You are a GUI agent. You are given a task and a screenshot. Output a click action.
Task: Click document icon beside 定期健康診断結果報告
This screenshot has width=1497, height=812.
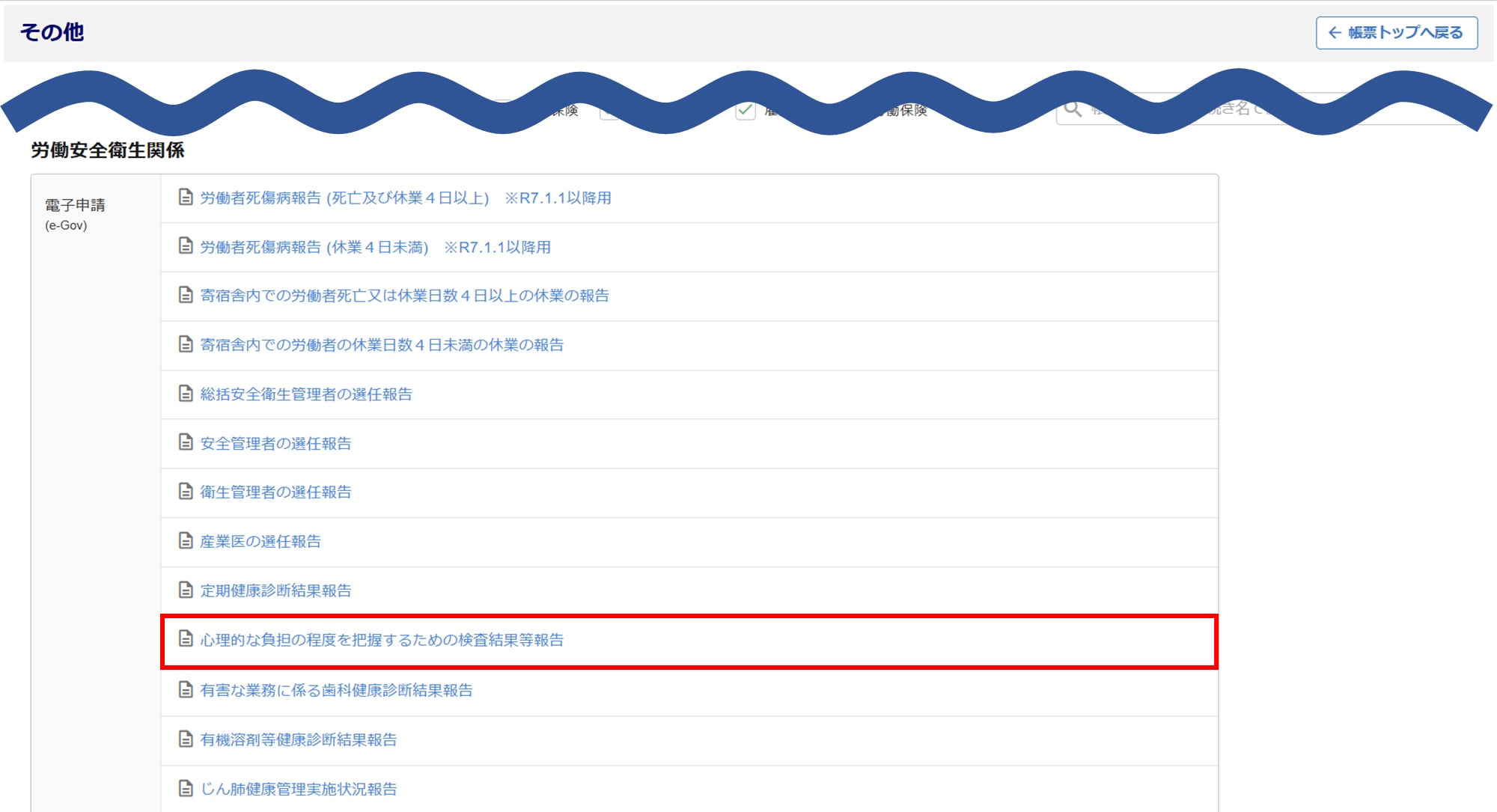pos(186,590)
